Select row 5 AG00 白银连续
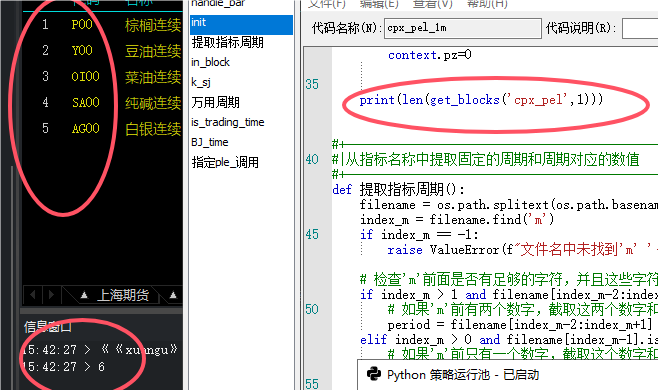This screenshot has width=658, height=390. tap(103, 129)
